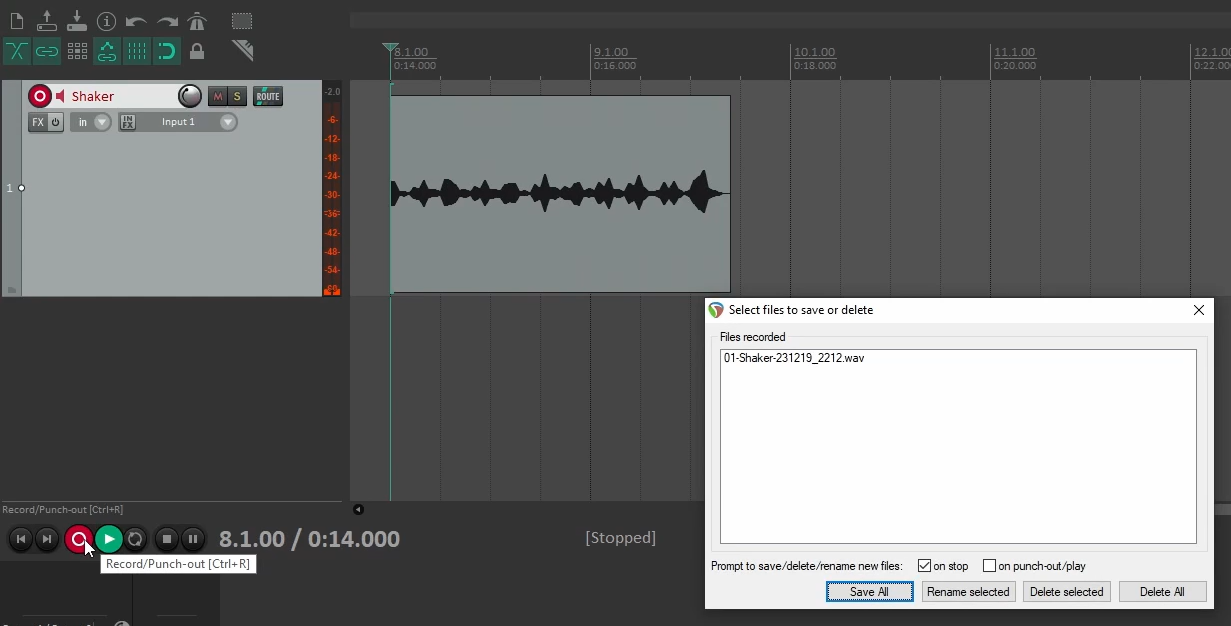Viewport: 1231px width, 626px height.
Task: Enable the 'on stop' prompt checkbox
Action: pos(924,565)
